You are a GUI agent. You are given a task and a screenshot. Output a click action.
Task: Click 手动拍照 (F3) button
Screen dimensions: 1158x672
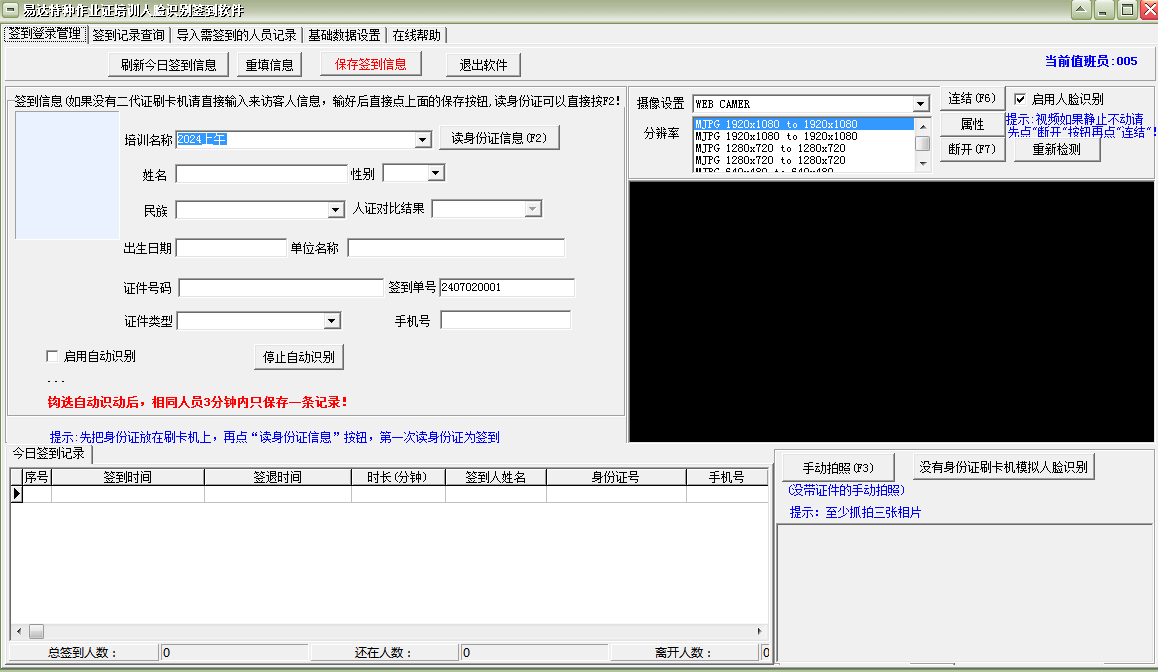[x=838, y=468]
